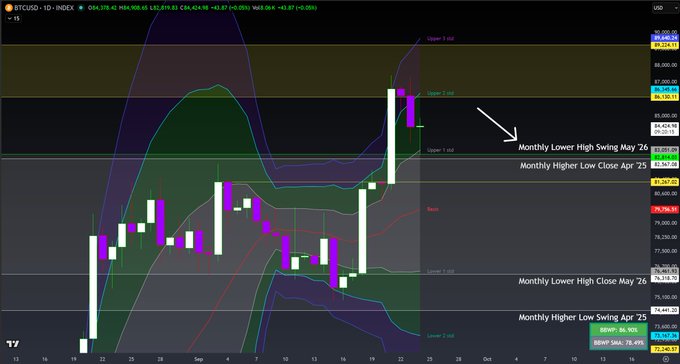Select the 81,267.02 yellow price label
The image size is (680, 364).
coord(665,182)
